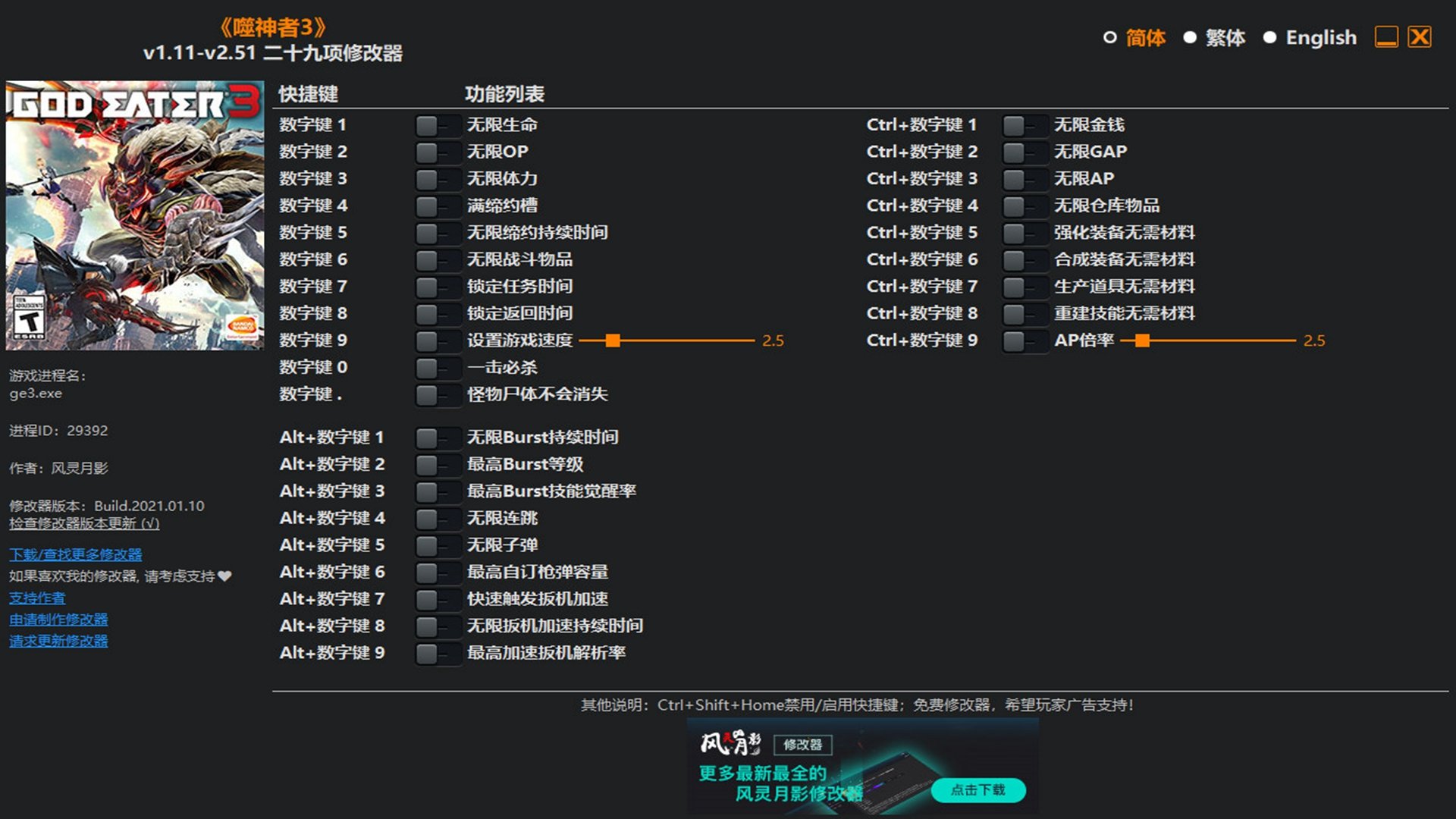1456x819 pixels.
Task: Click the 支持作者 link
Action: pos(37,598)
